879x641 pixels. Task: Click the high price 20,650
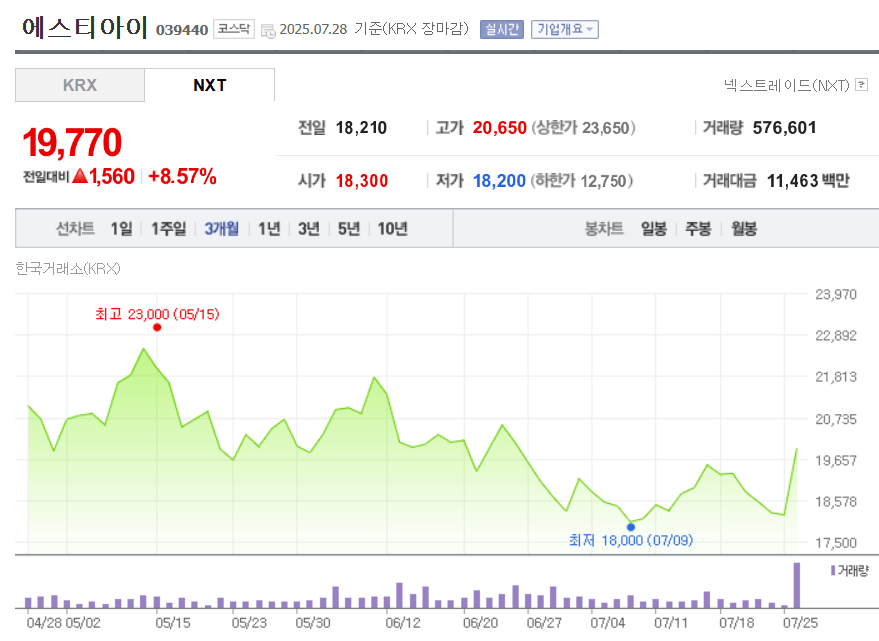click(499, 128)
